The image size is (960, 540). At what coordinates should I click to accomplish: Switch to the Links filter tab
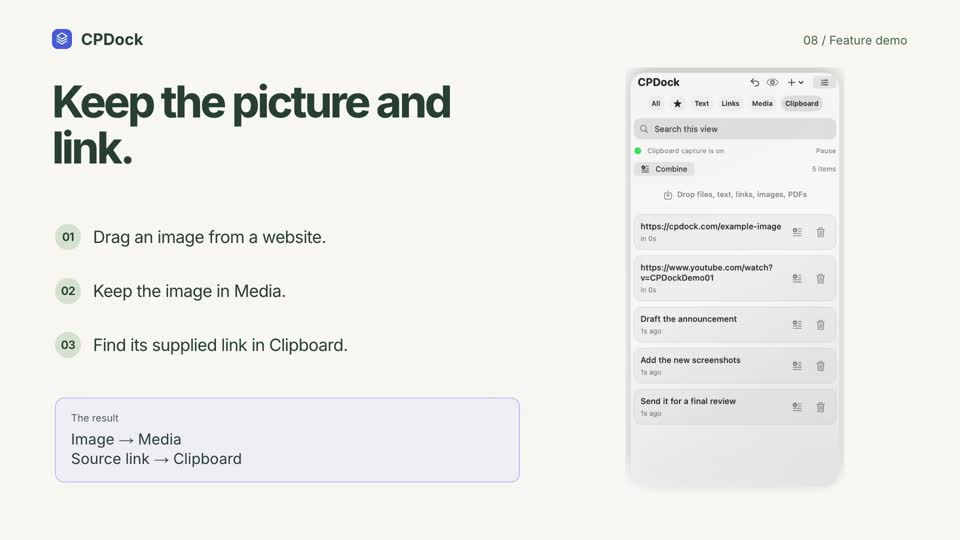730,103
